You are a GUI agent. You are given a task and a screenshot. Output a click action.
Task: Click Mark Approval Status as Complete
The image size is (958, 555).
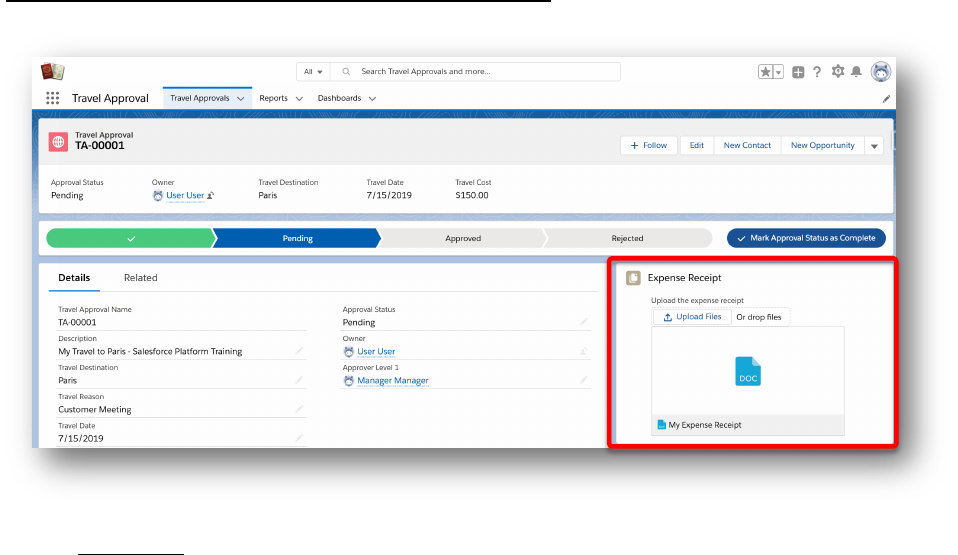806,238
